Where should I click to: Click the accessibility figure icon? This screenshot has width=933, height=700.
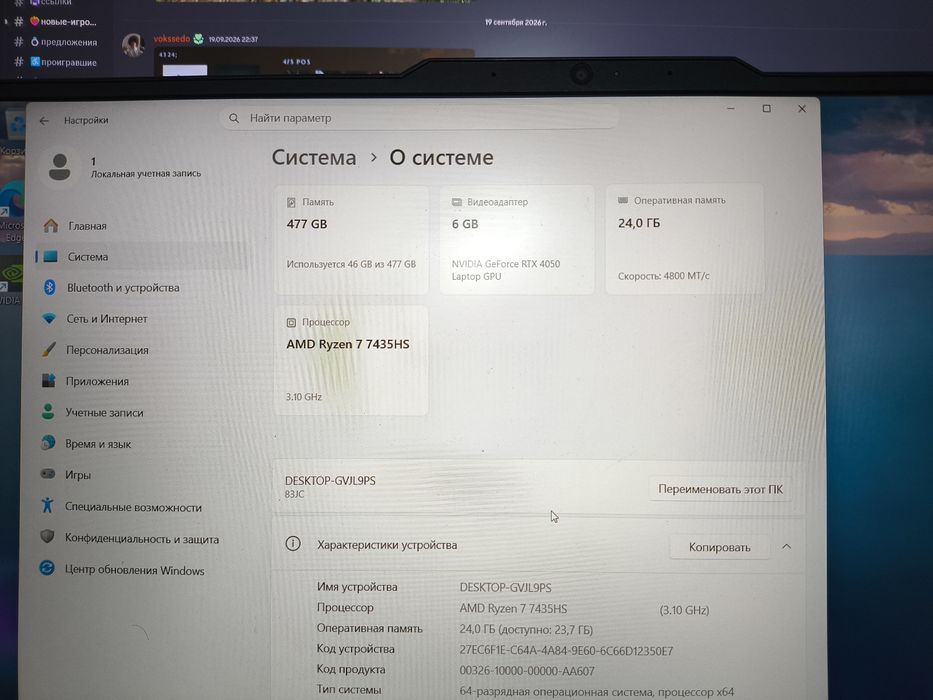(x=48, y=505)
